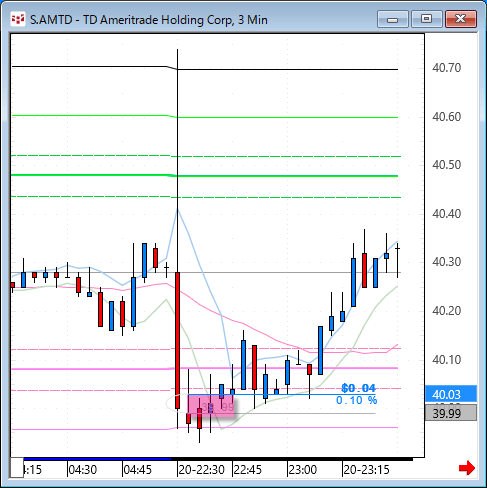487x488 pixels.
Task: Click the 40.10 price axis label
Action: [x=446, y=359]
